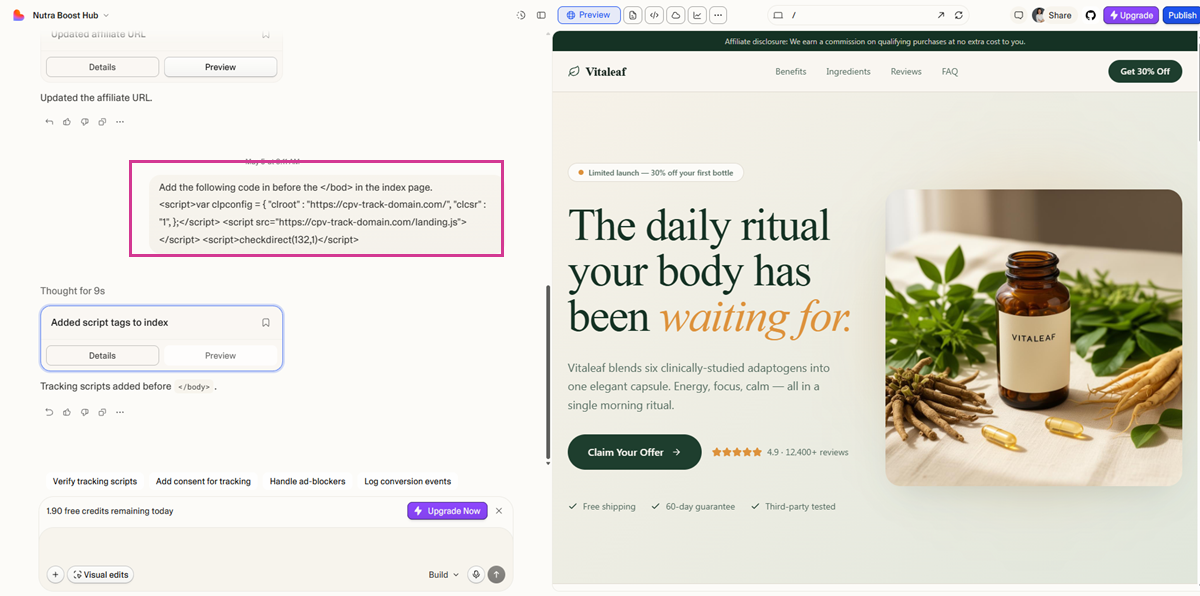Switch to the Preview tab in toolbar
Image resolution: width=1200 pixels, height=596 pixels.
[588, 15]
